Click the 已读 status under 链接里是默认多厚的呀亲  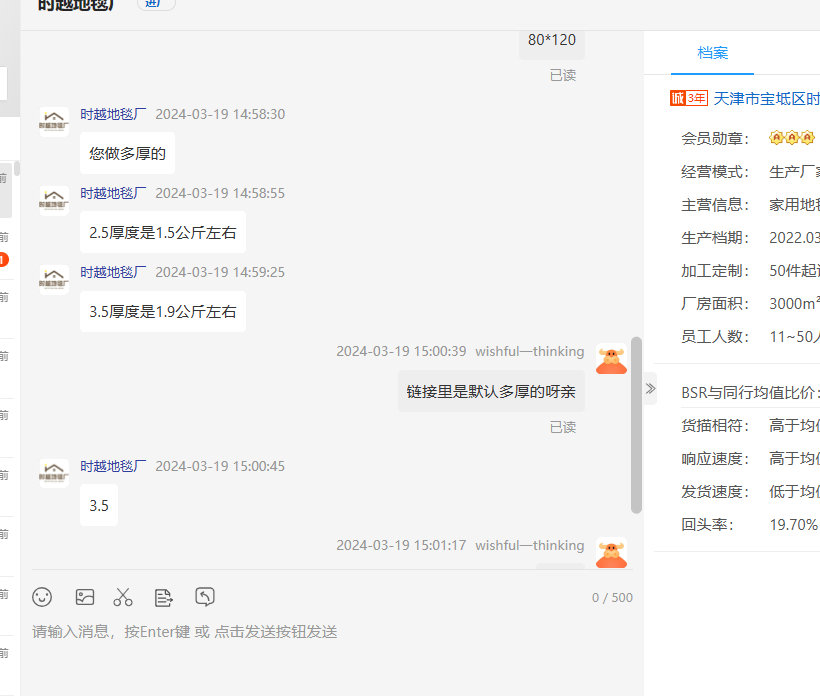pyautogui.click(x=563, y=427)
